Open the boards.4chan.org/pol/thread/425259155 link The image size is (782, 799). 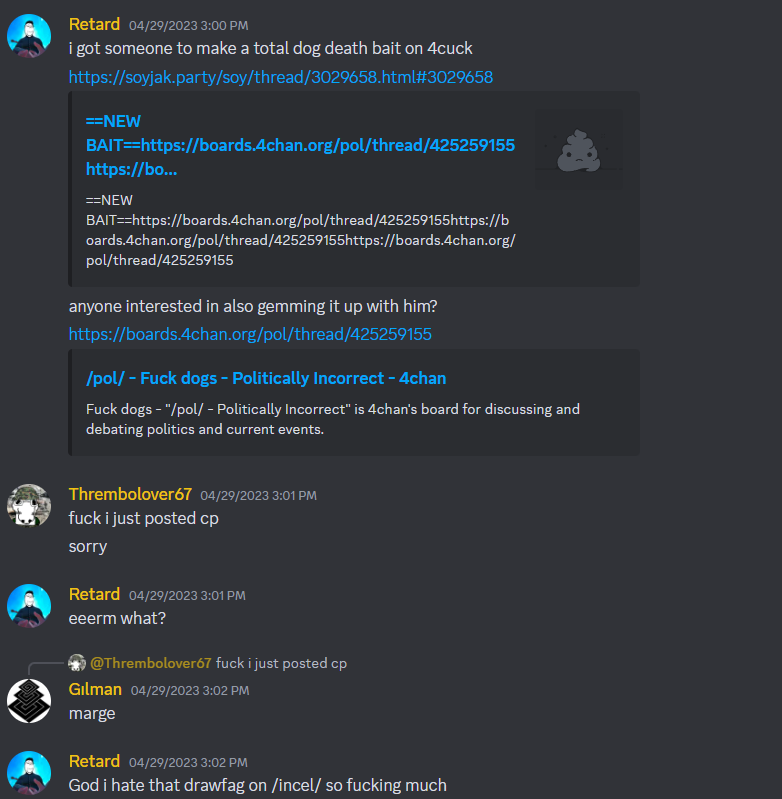pyautogui.click(x=250, y=334)
